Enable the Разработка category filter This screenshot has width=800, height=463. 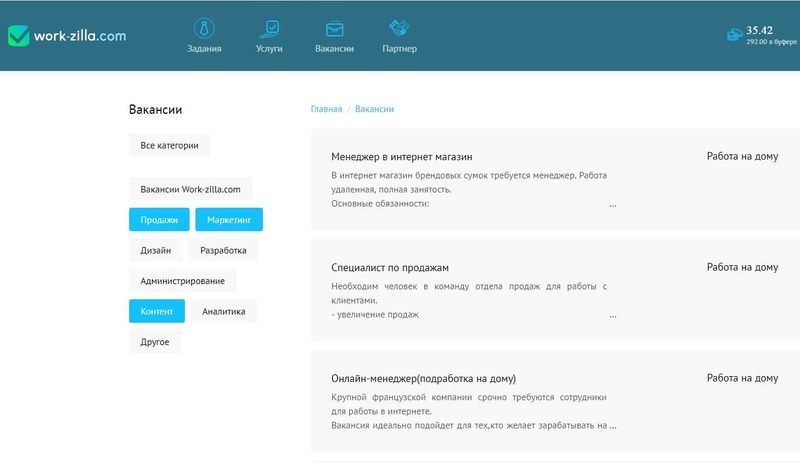point(223,250)
